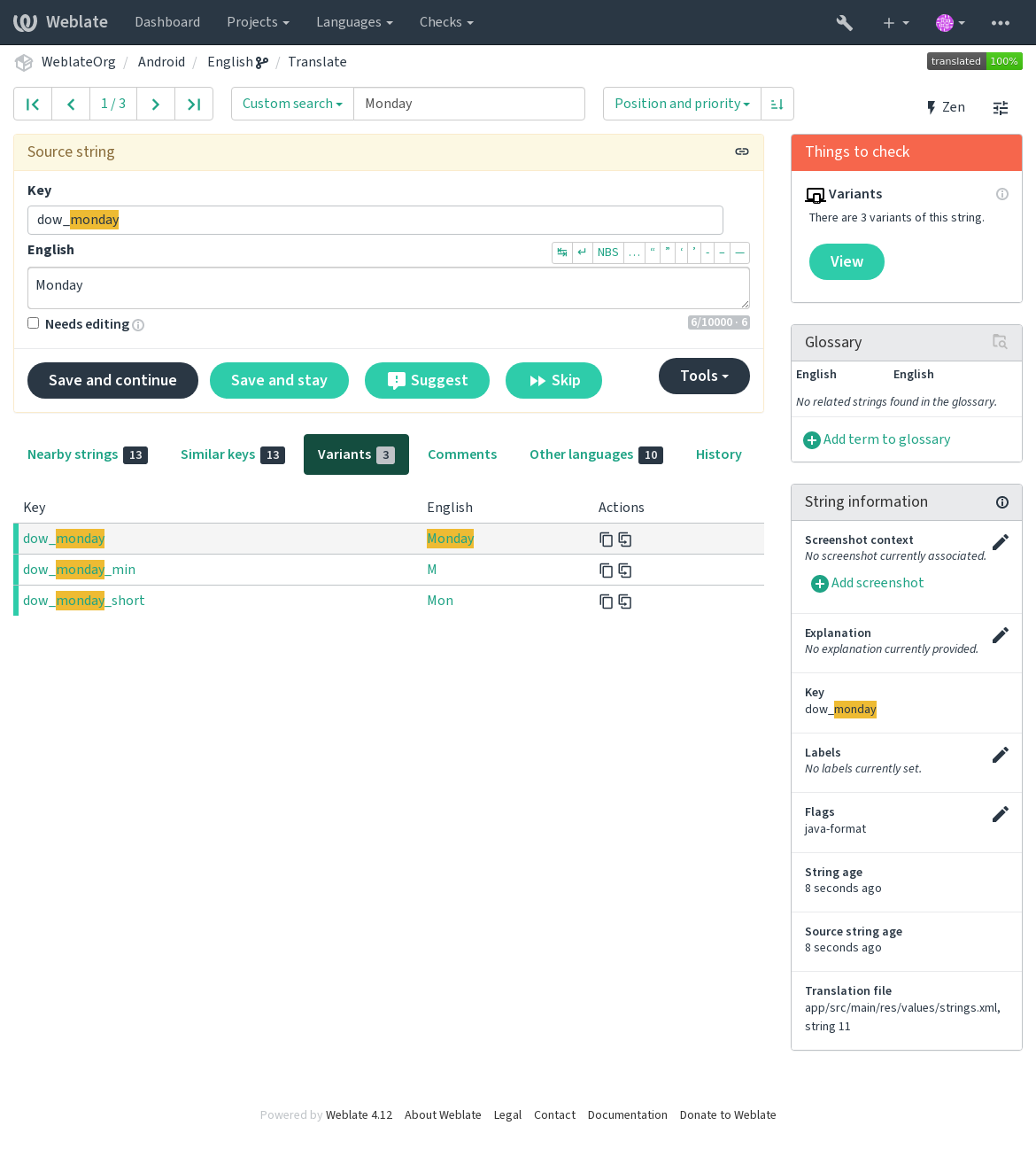This screenshot has height=1149, width=1036.
Task: Go to first string button
Action: click(x=33, y=104)
